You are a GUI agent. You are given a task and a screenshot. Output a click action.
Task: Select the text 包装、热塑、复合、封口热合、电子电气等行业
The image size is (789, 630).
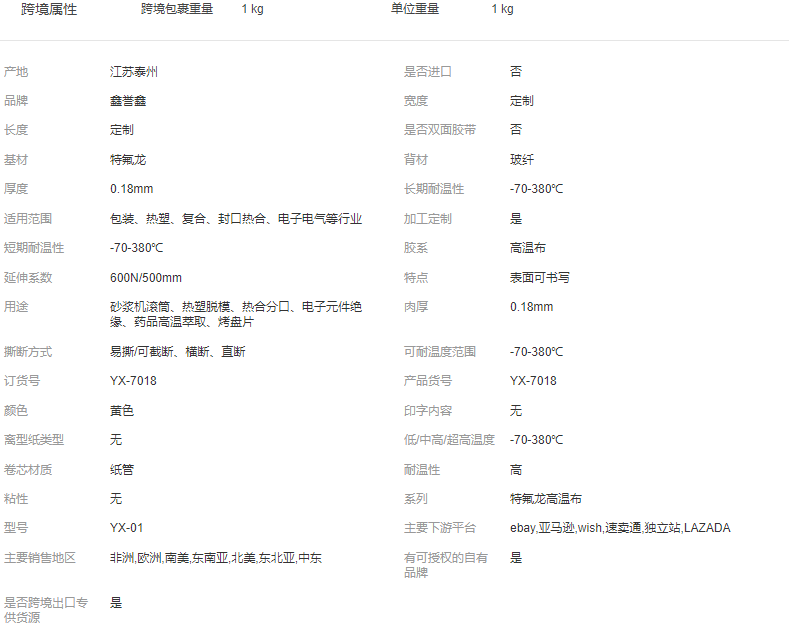pos(236,218)
